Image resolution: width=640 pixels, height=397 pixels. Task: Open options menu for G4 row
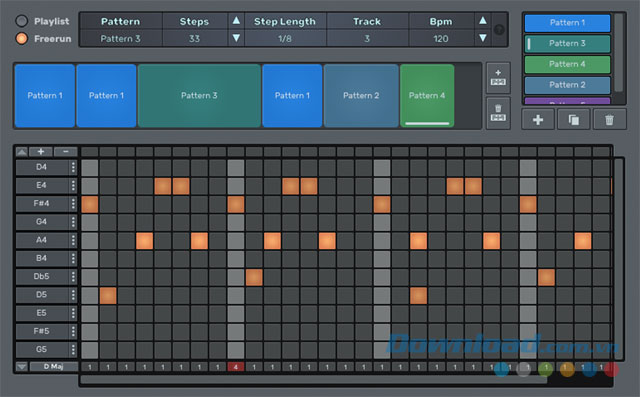(73, 222)
